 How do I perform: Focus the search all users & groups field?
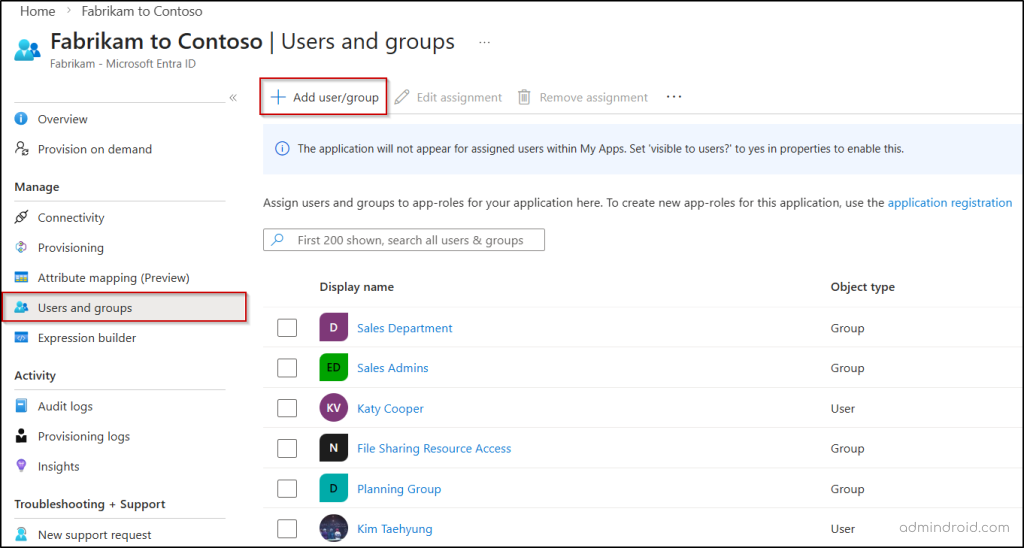[x=404, y=240]
